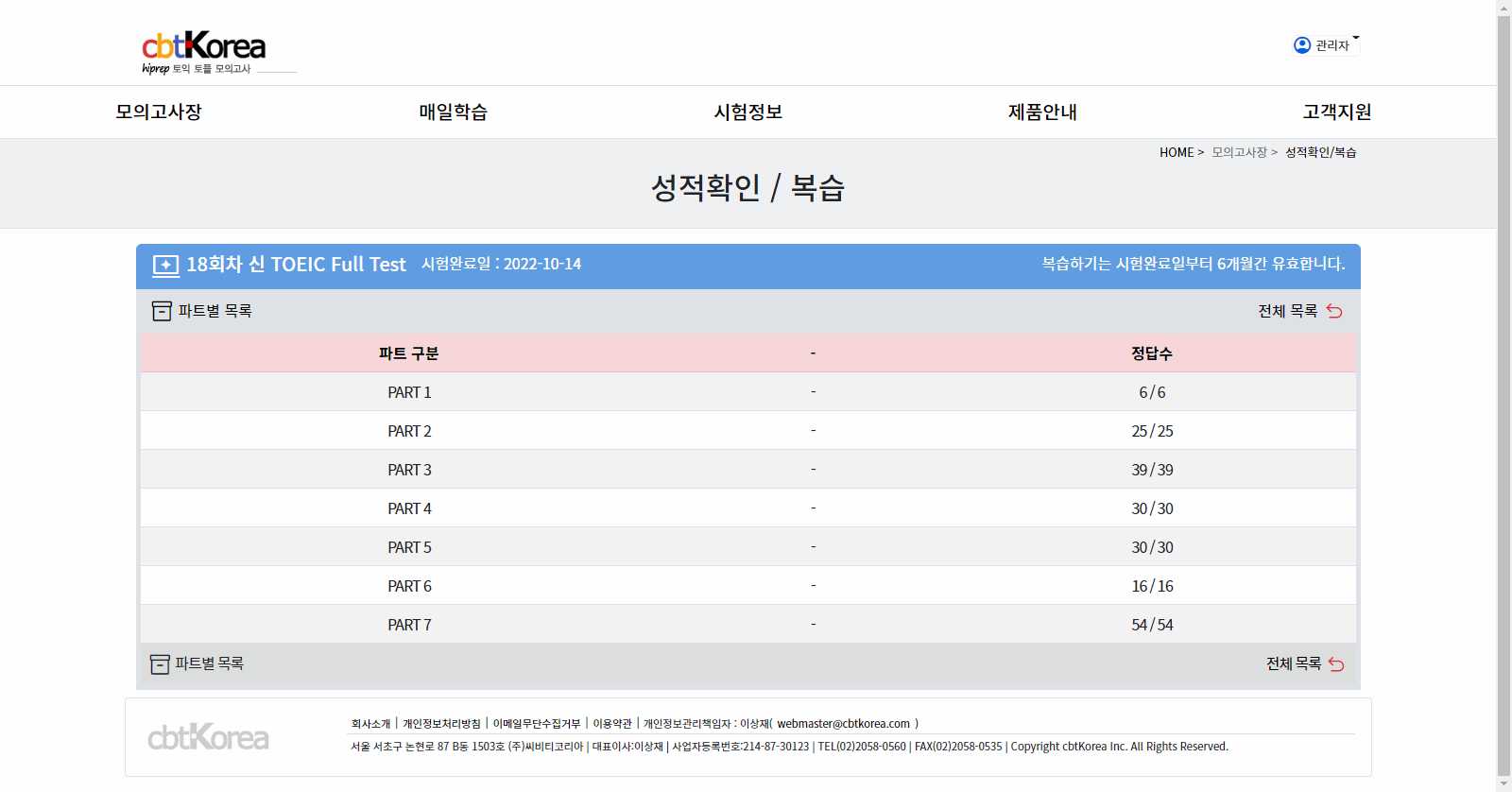
Task: Click score 39/39 for PART 3
Action: pyautogui.click(x=1152, y=470)
